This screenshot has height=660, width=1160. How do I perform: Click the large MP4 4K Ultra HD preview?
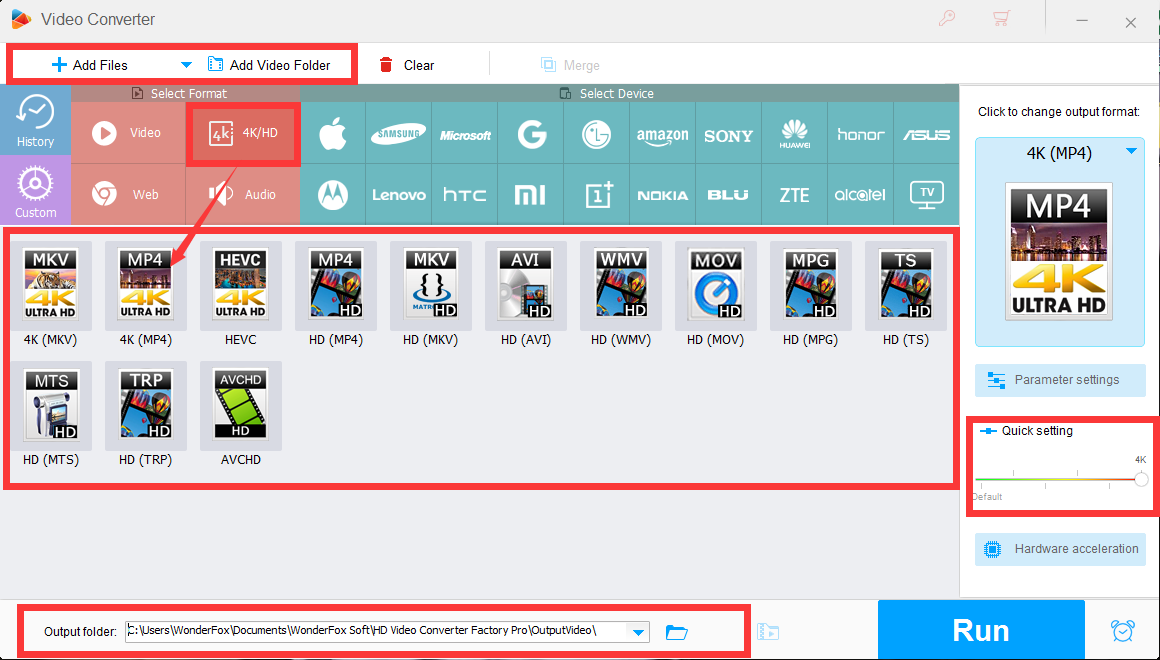tap(1059, 252)
